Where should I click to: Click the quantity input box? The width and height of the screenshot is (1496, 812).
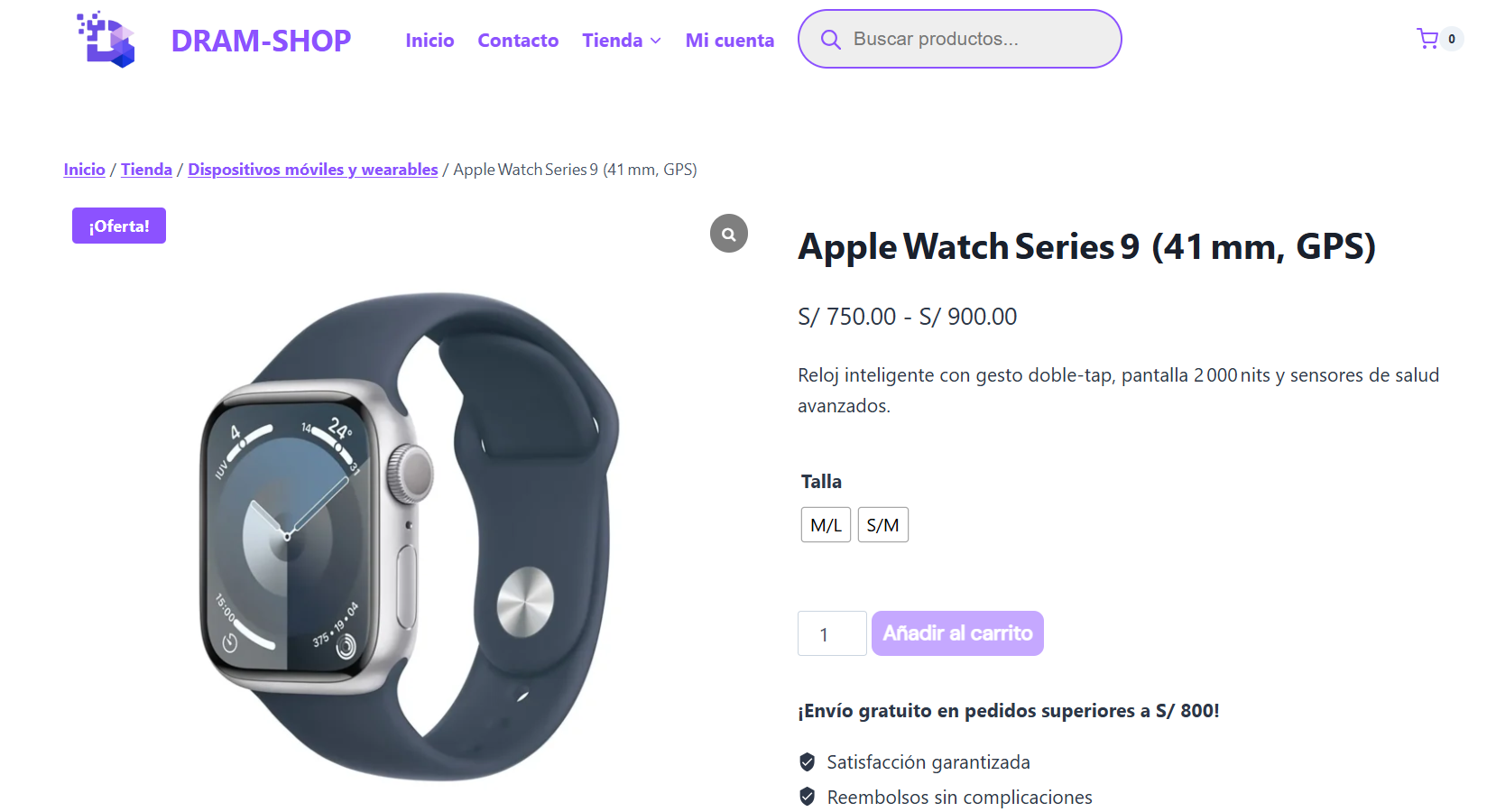pyautogui.click(x=832, y=633)
